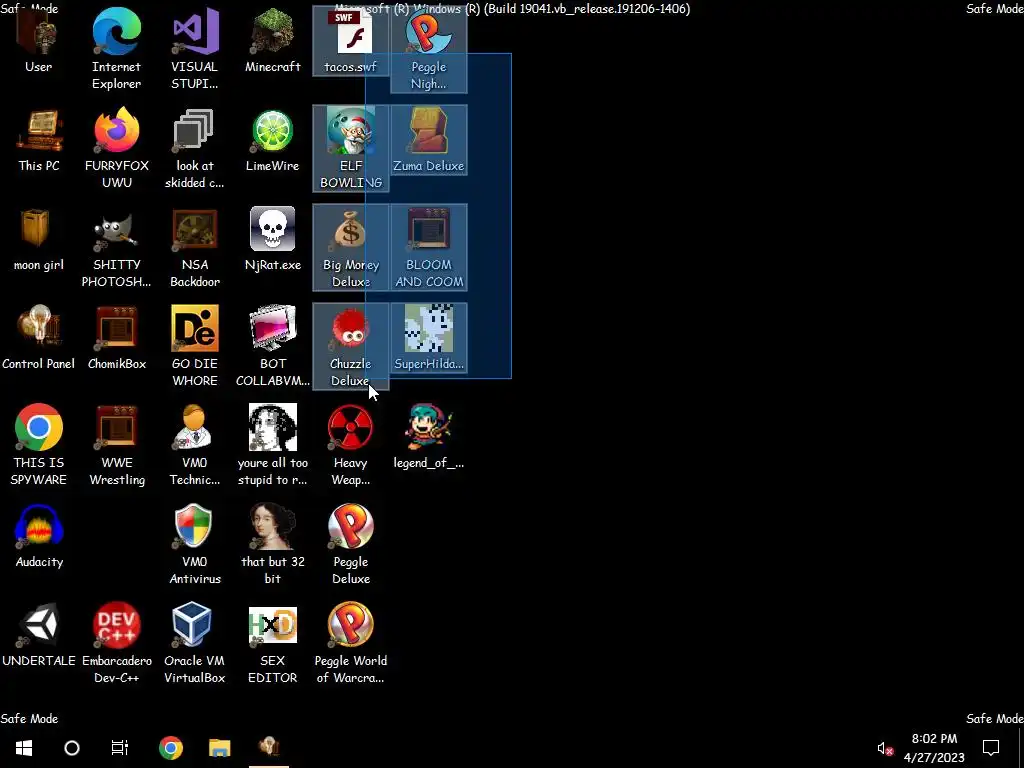Select the Embarcadero Dev-C++ shortcut

coord(116,643)
